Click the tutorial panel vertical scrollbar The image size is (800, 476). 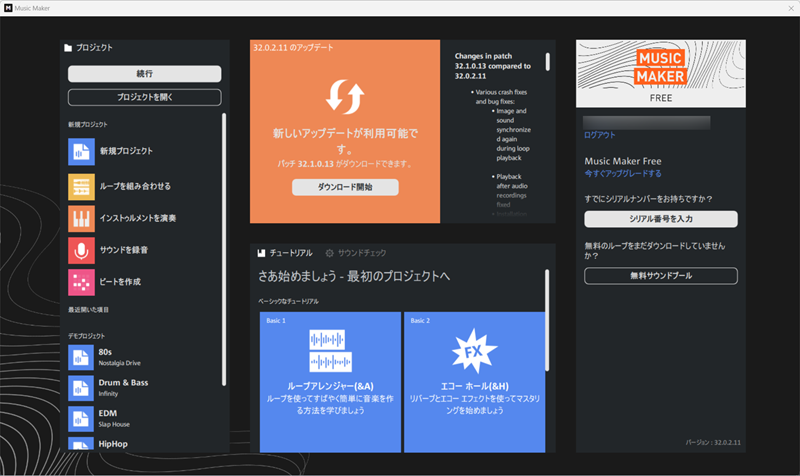coord(547,320)
